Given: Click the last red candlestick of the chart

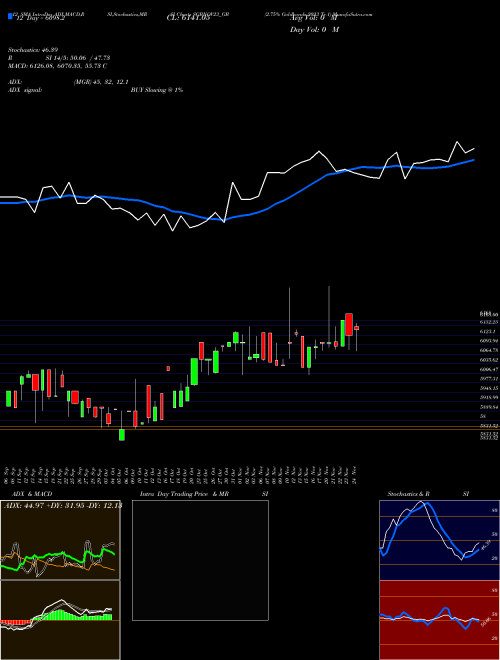Looking at the screenshot, I should pyautogui.click(x=356, y=328).
